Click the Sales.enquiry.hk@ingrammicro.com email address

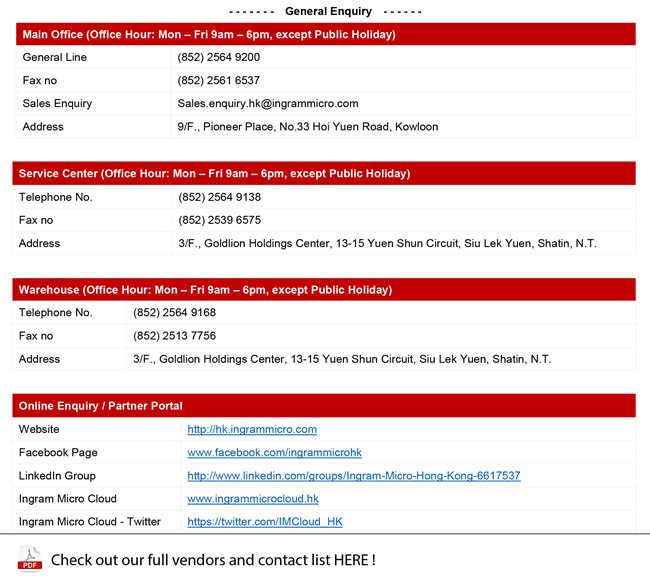[x=268, y=103]
